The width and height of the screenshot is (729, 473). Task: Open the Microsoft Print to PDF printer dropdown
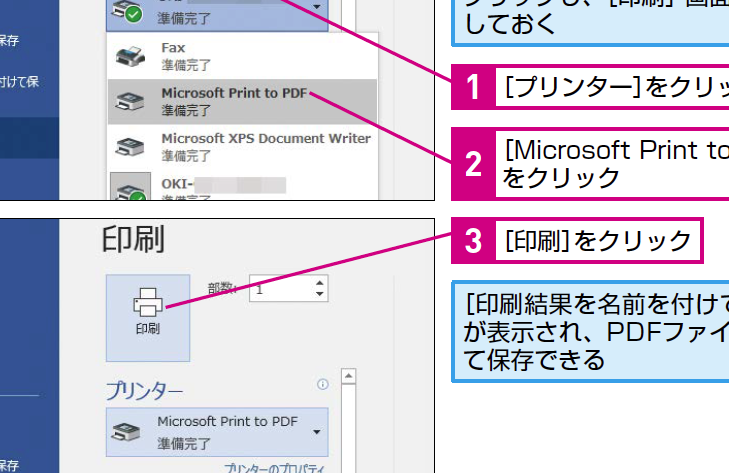click(x=217, y=432)
